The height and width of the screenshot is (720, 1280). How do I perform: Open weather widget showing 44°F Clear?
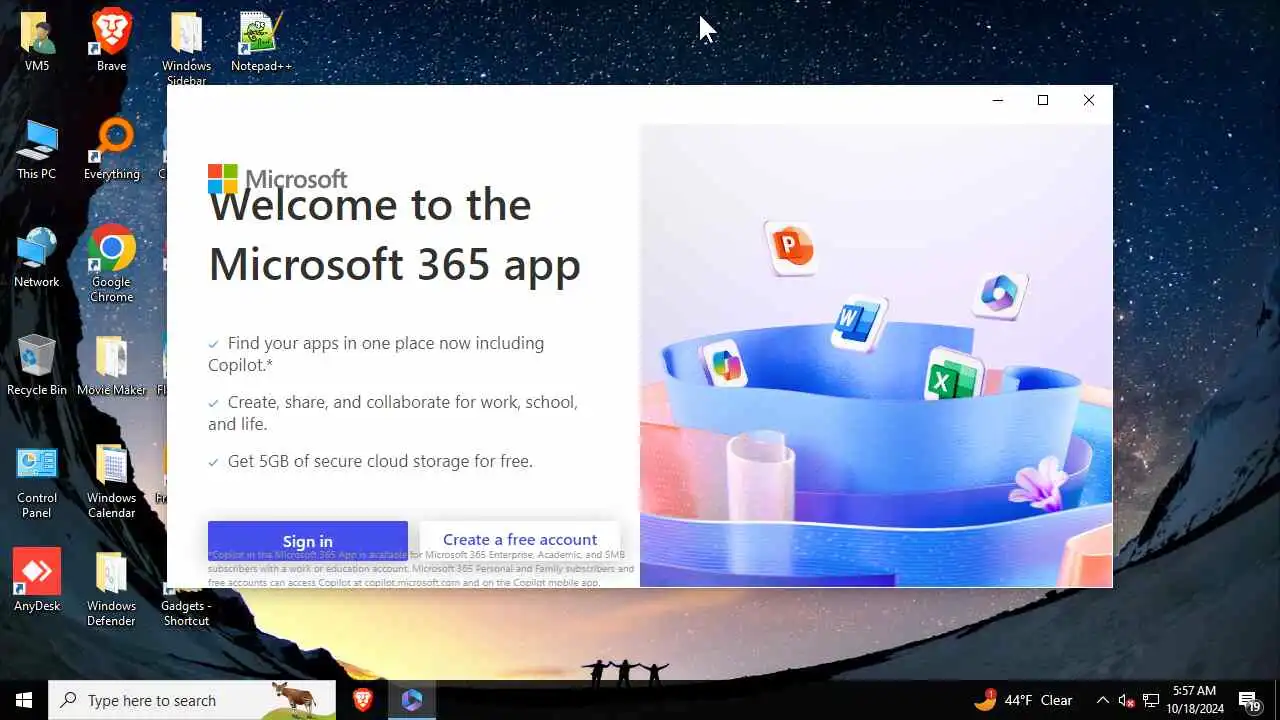coord(1023,700)
